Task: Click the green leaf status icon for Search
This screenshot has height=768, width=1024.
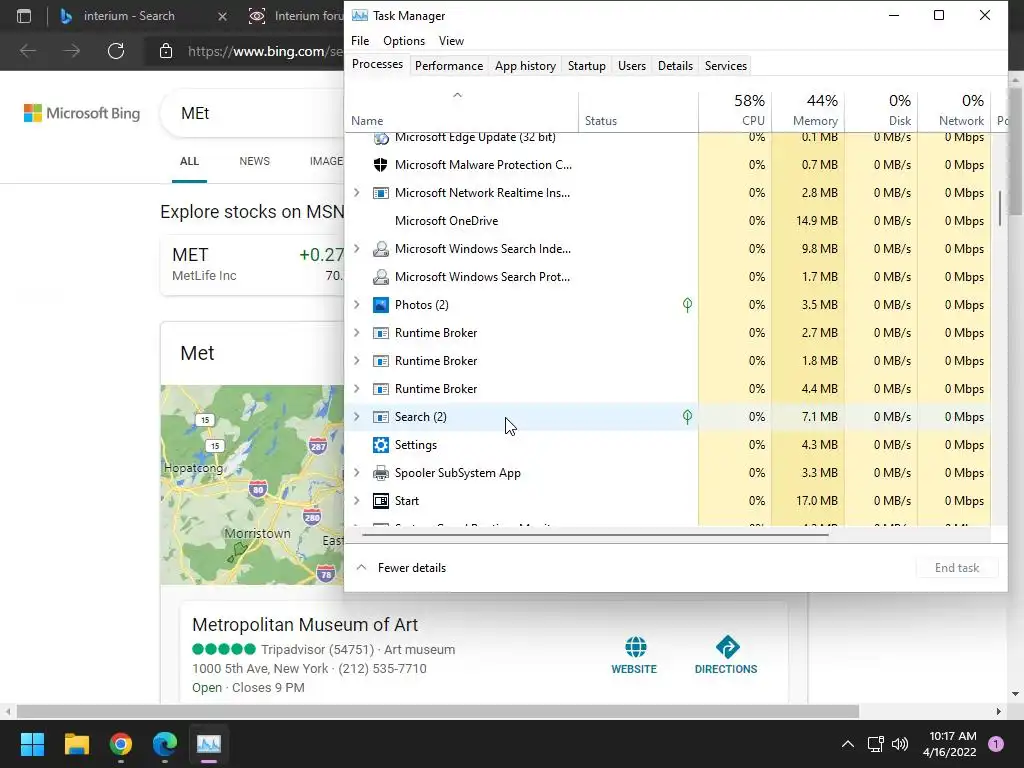Action: tap(687, 417)
